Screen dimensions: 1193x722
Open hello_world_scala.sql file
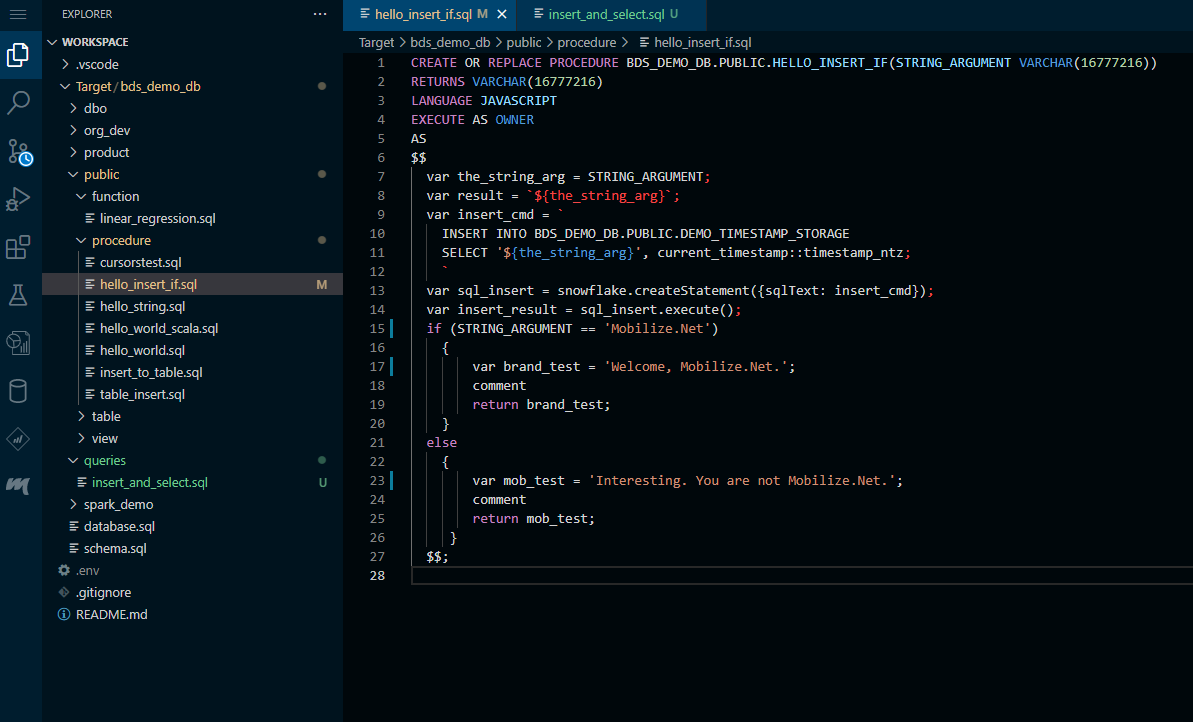click(192, 329)
